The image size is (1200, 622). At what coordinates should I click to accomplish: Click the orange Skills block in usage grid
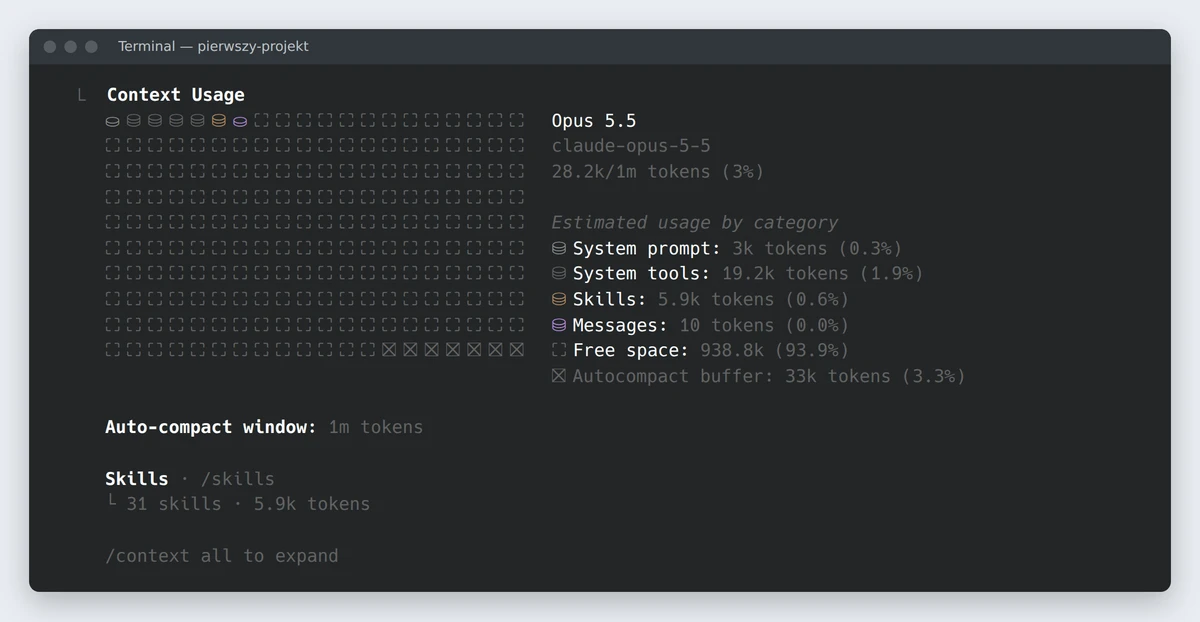[219, 120]
